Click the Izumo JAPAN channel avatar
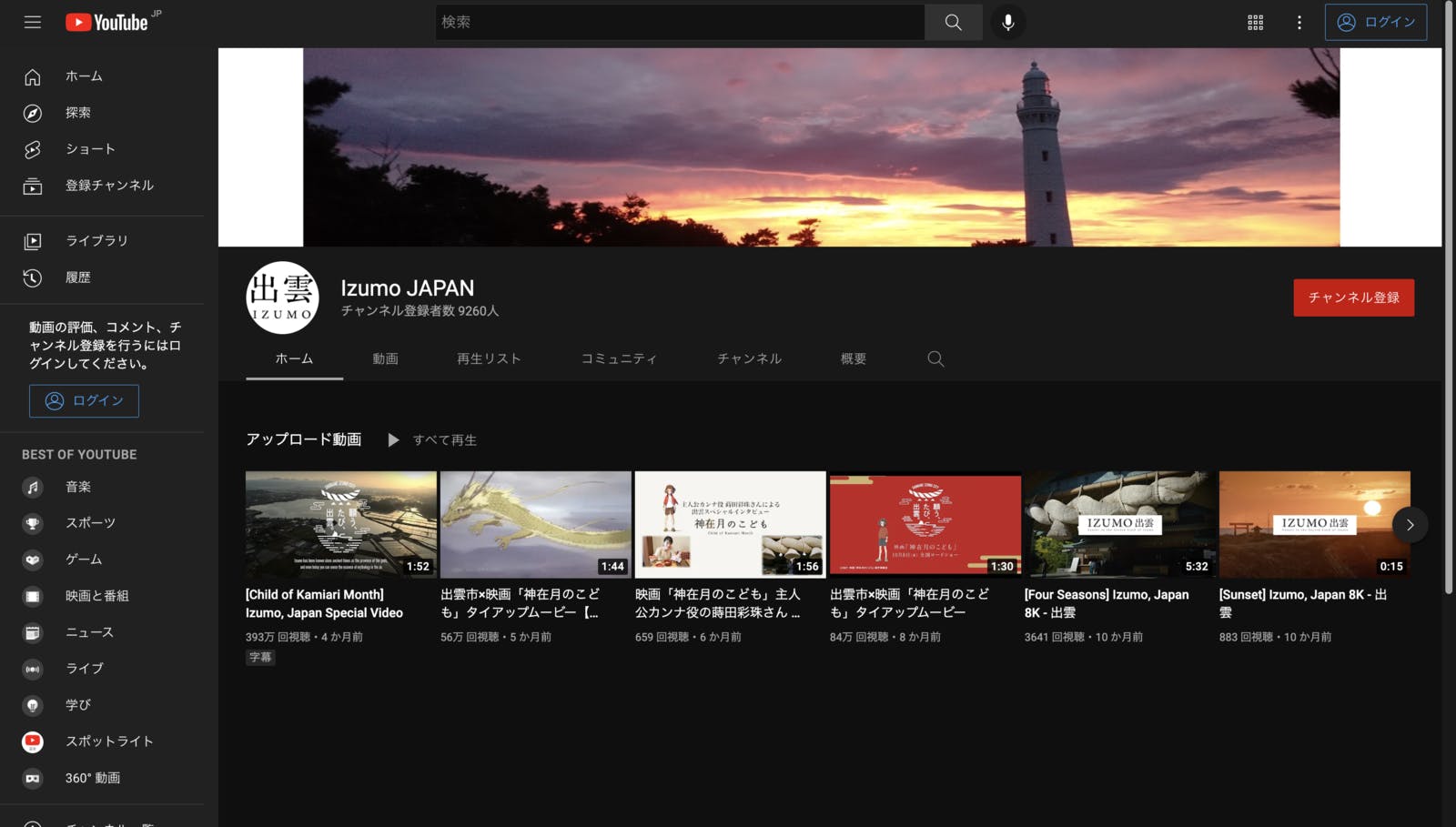The width and height of the screenshot is (1456, 827). point(282,298)
